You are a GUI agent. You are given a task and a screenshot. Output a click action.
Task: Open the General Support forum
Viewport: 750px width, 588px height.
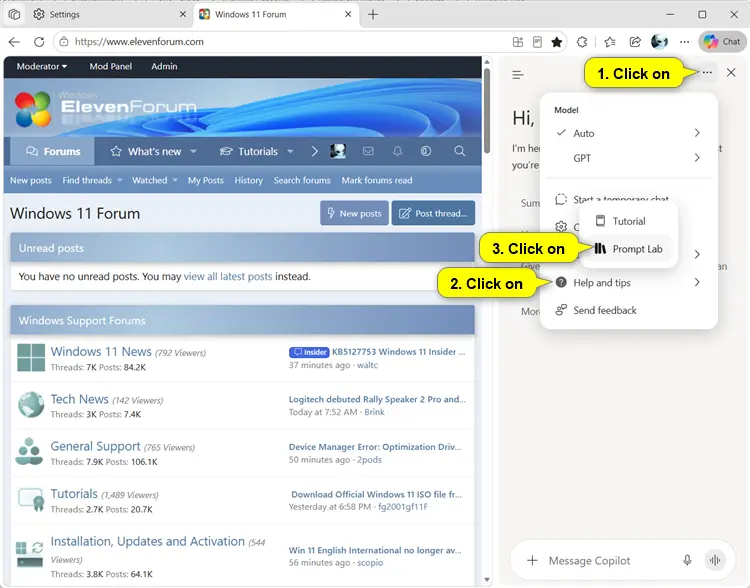coord(95,446)
